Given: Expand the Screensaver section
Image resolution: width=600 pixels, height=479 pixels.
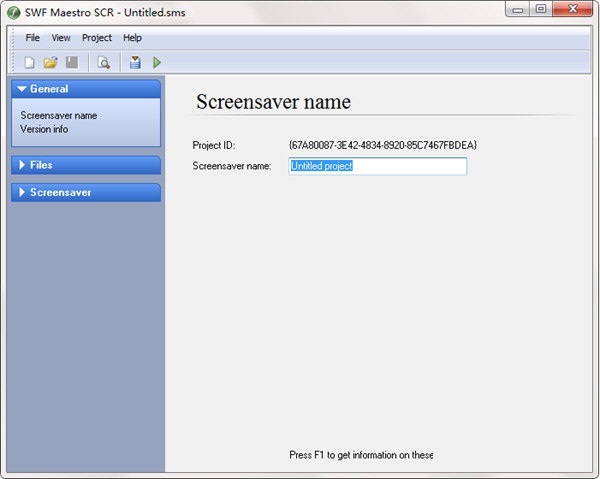Looking at the screenshot, I should click(x=86, y=192).
